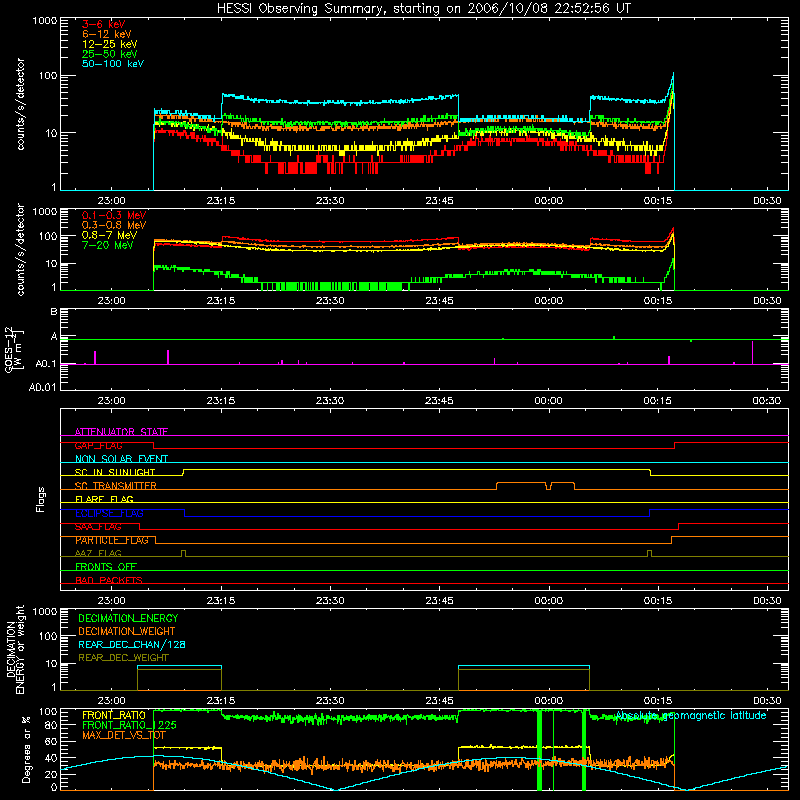
Task: Click the "A0.01" tick label on GOES axis
Action: click(x=42, y=387)
